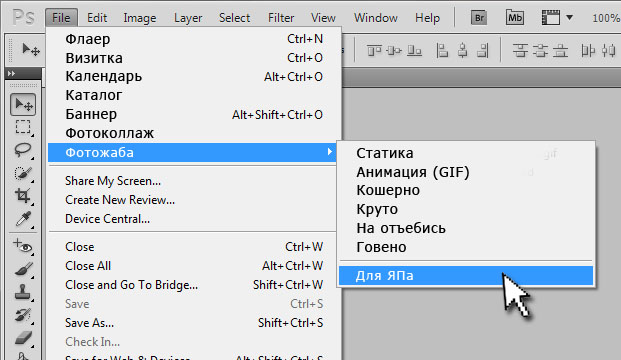Open dropdown arrow next to filmstrip icon
Screen dimensions: 621x360
570,17
